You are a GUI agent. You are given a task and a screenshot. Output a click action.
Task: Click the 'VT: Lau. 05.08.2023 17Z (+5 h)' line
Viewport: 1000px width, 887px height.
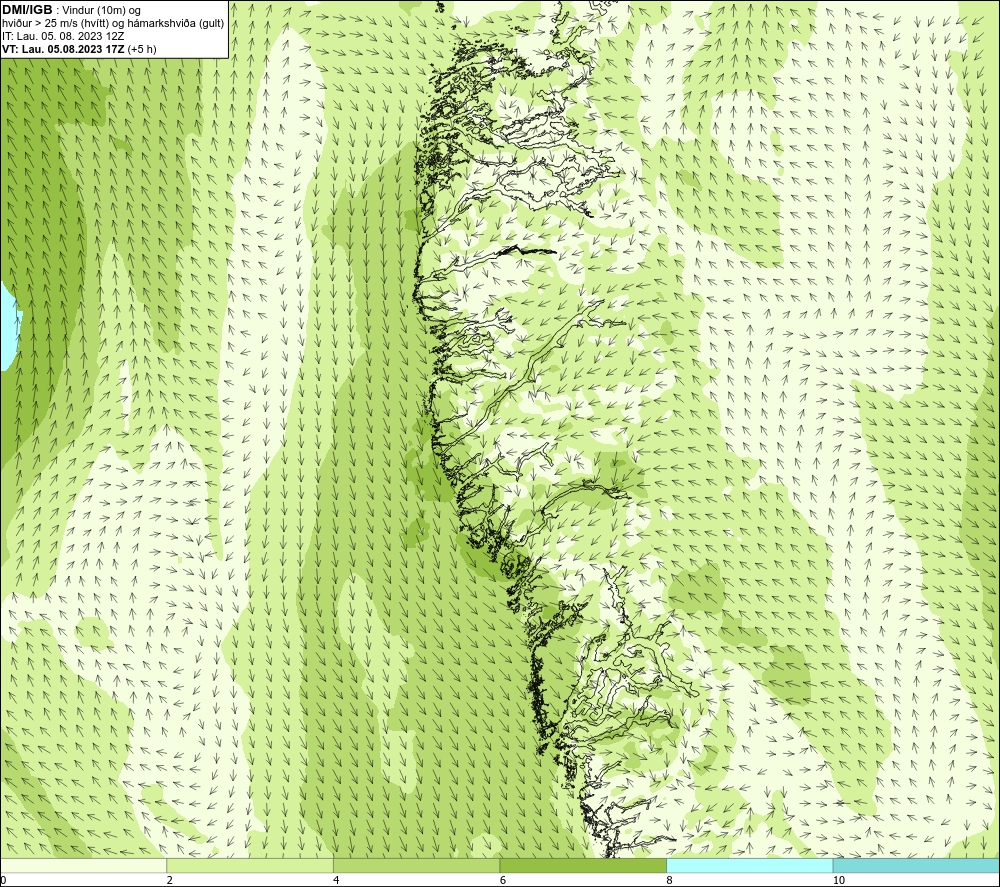(x=79, y=49)
